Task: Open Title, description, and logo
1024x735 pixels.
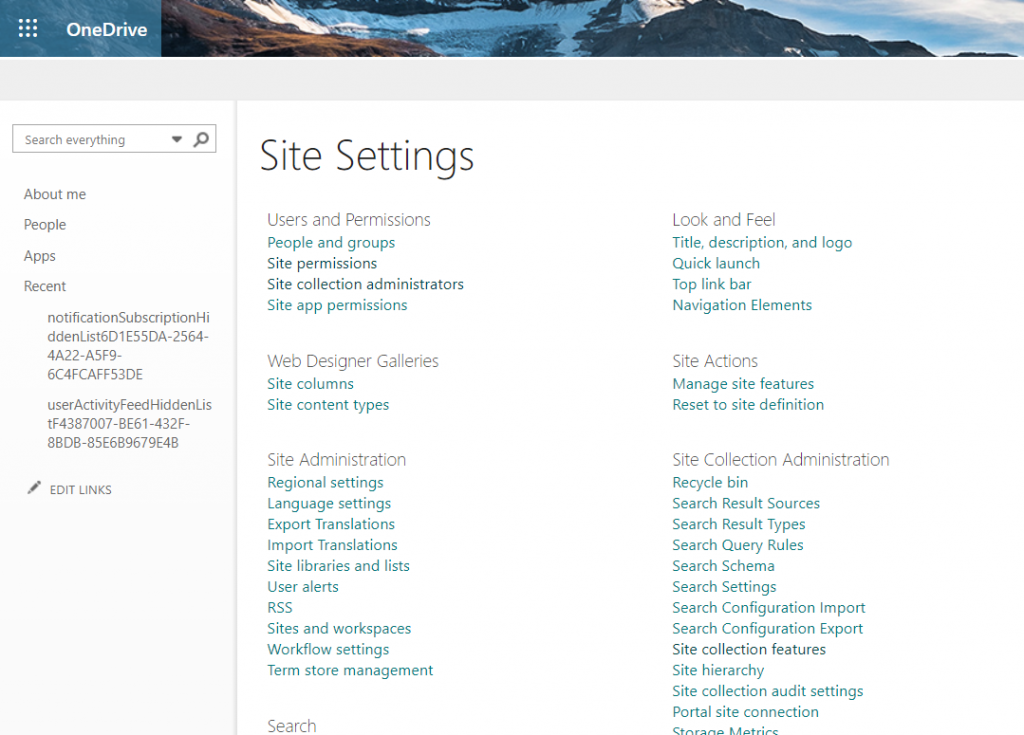Action: pos(762,242)
